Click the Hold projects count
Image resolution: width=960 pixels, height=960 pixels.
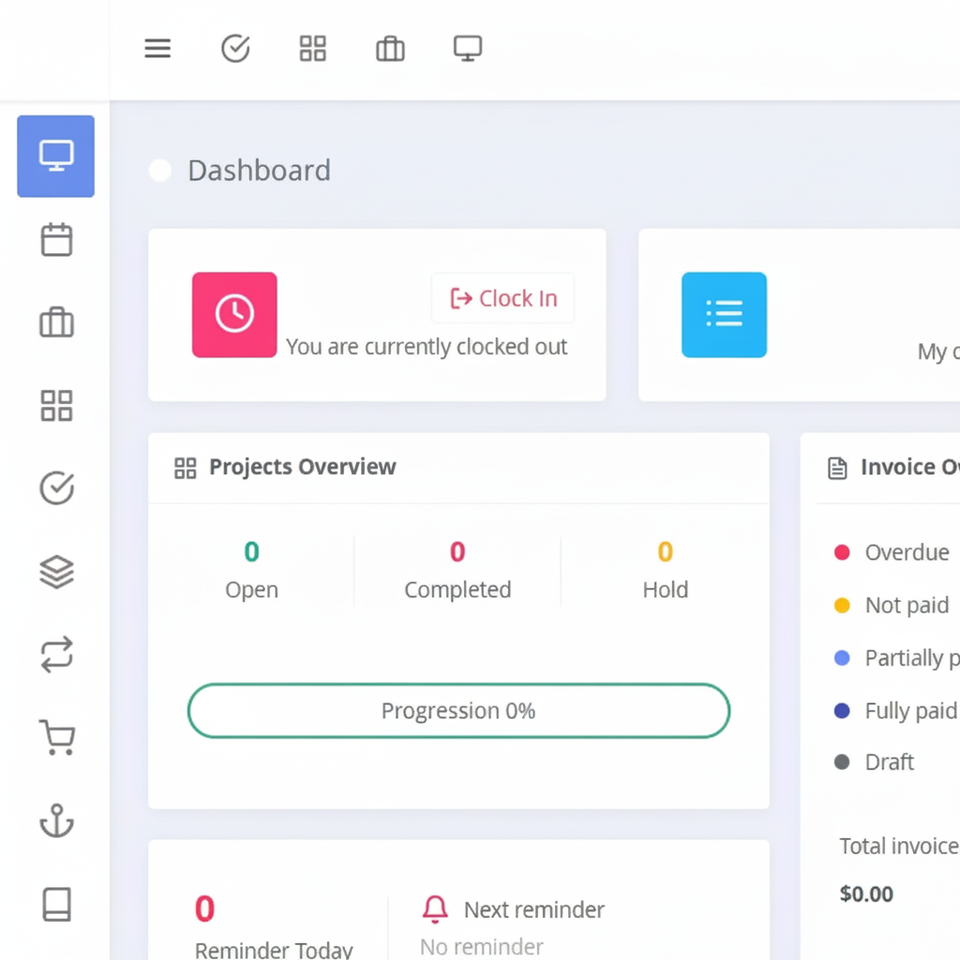pos(666,552)
